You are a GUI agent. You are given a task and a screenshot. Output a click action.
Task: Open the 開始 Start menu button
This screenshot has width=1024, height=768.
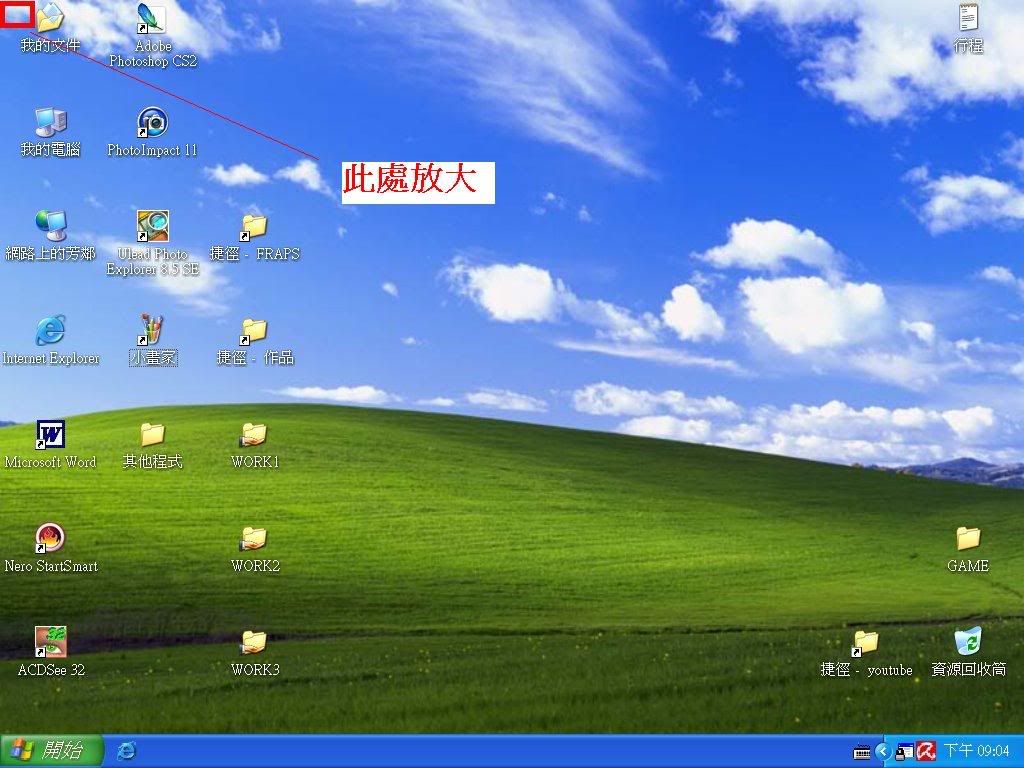52,750
